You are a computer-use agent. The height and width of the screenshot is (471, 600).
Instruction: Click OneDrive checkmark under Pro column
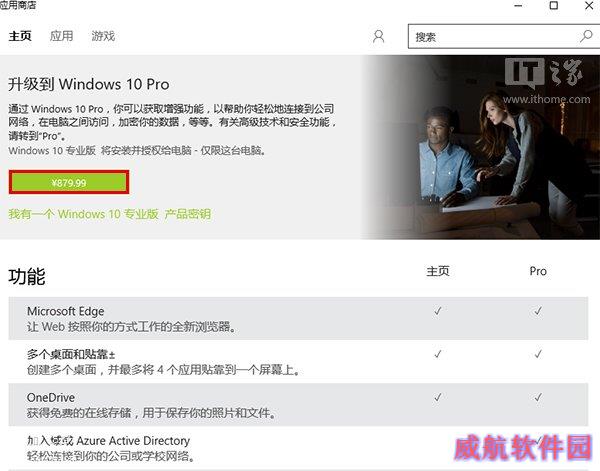click(538, 397)
